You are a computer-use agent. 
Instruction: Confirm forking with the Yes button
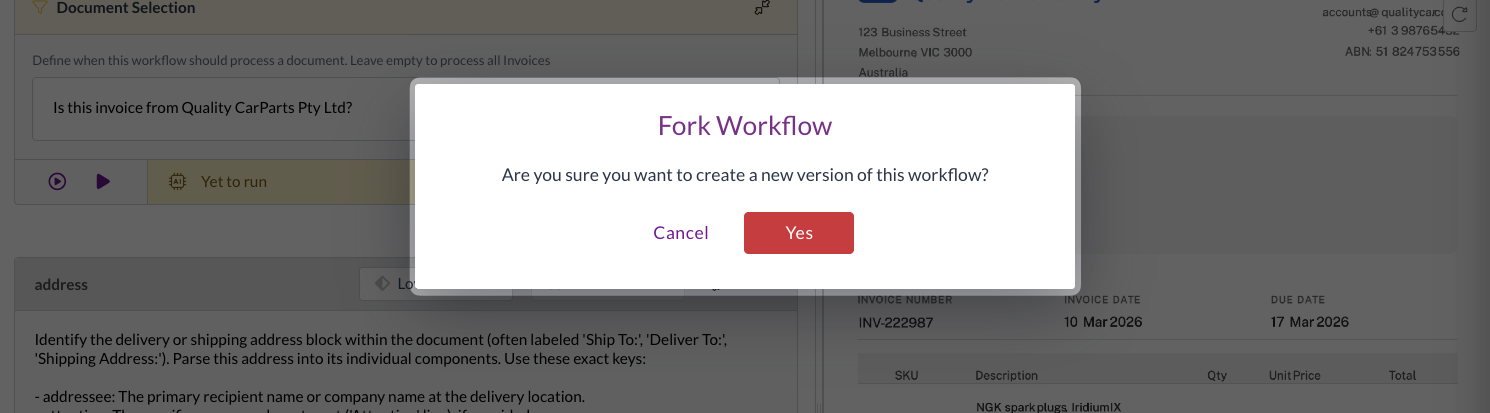[798, 233]
